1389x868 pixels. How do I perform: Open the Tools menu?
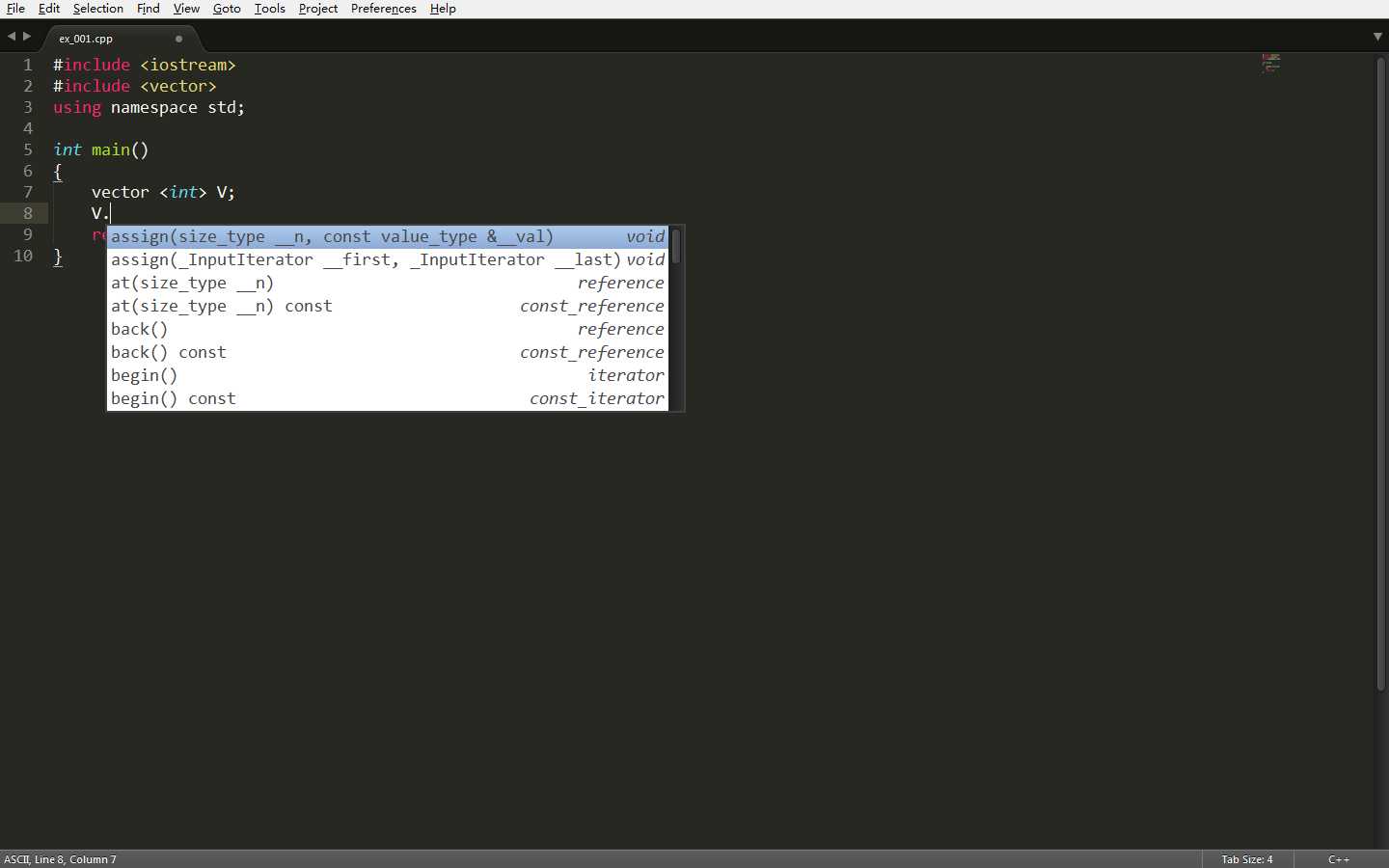click(269, 9)
